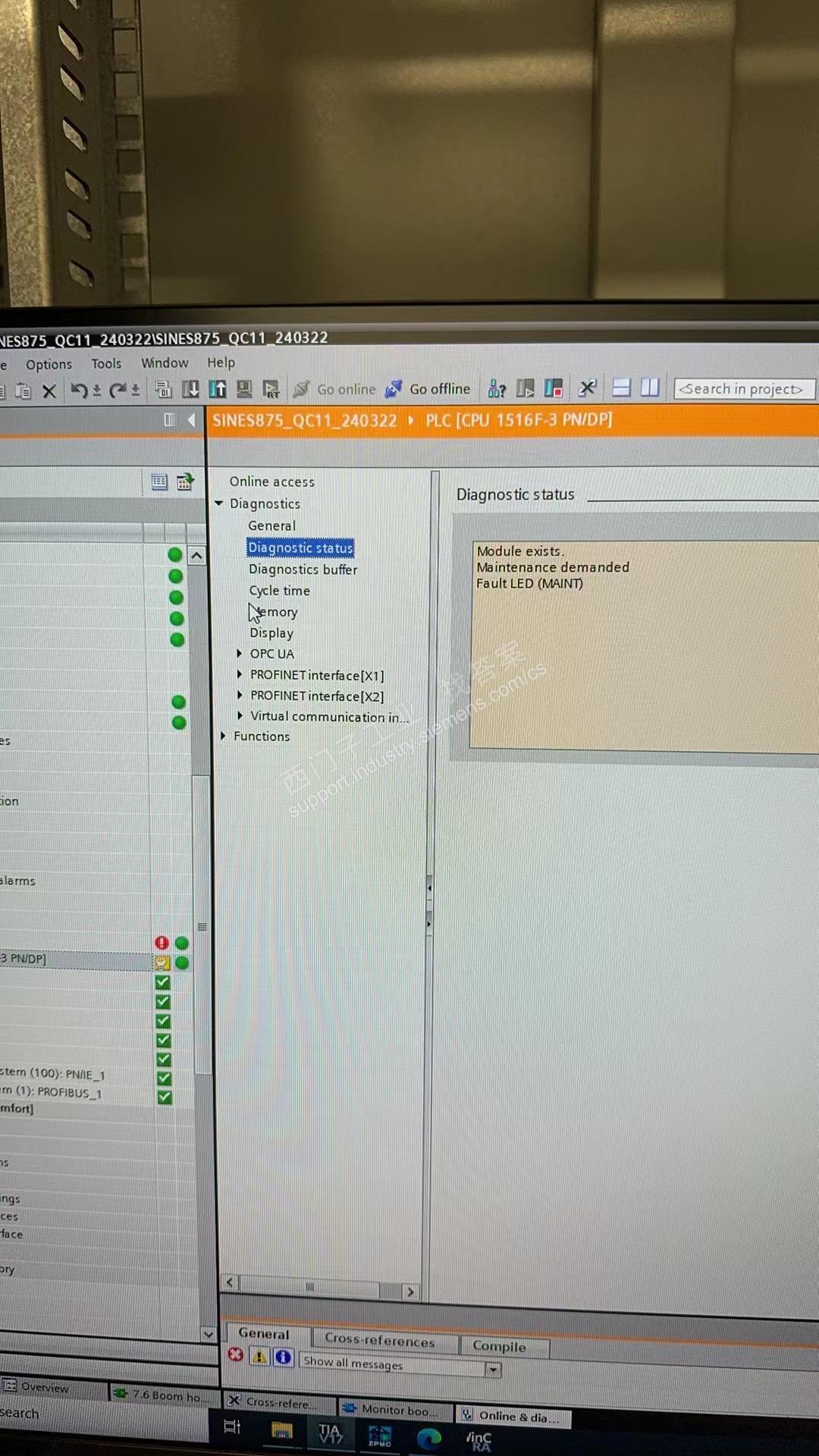Click Task View taskbar icon
819x1456 pixels.
pyautogui.click(x=233, y=1427)
